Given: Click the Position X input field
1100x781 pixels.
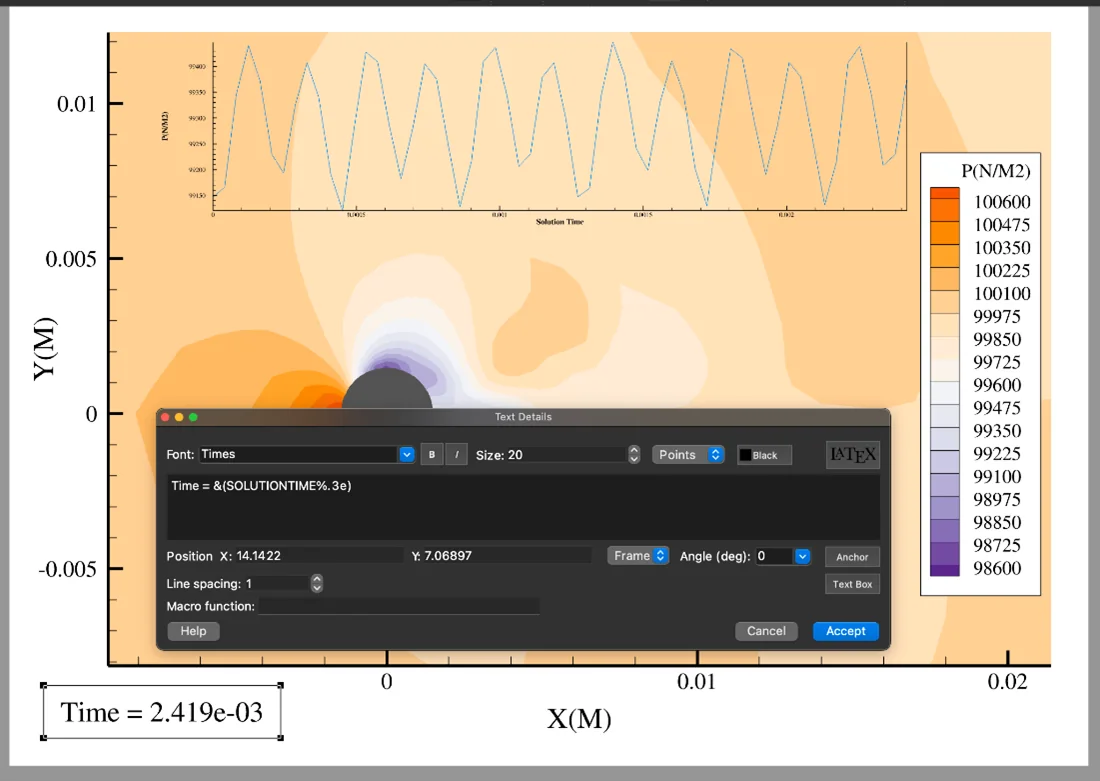Looking at the screenshot, I should 319,556.
